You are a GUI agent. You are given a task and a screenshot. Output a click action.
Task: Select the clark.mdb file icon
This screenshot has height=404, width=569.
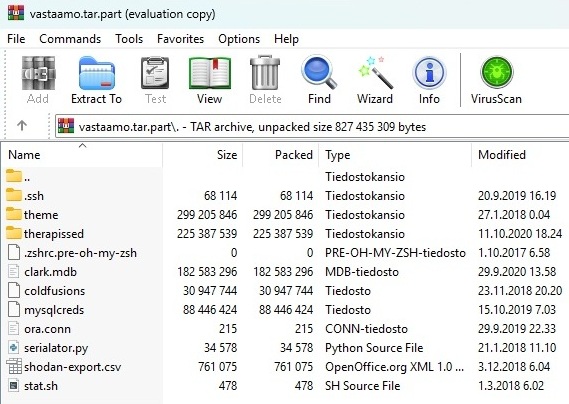click(x=14, y=272)
